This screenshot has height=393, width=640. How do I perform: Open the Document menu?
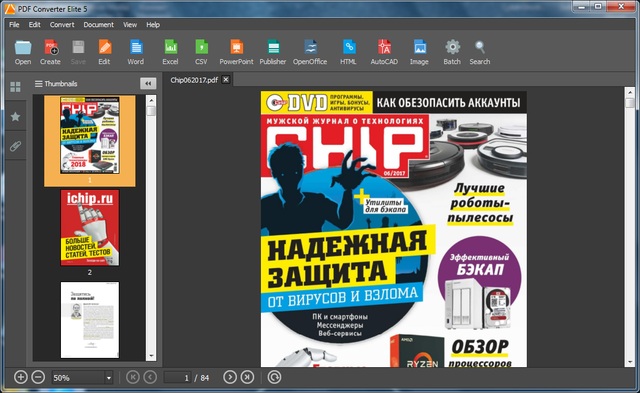tap(98, 24)
